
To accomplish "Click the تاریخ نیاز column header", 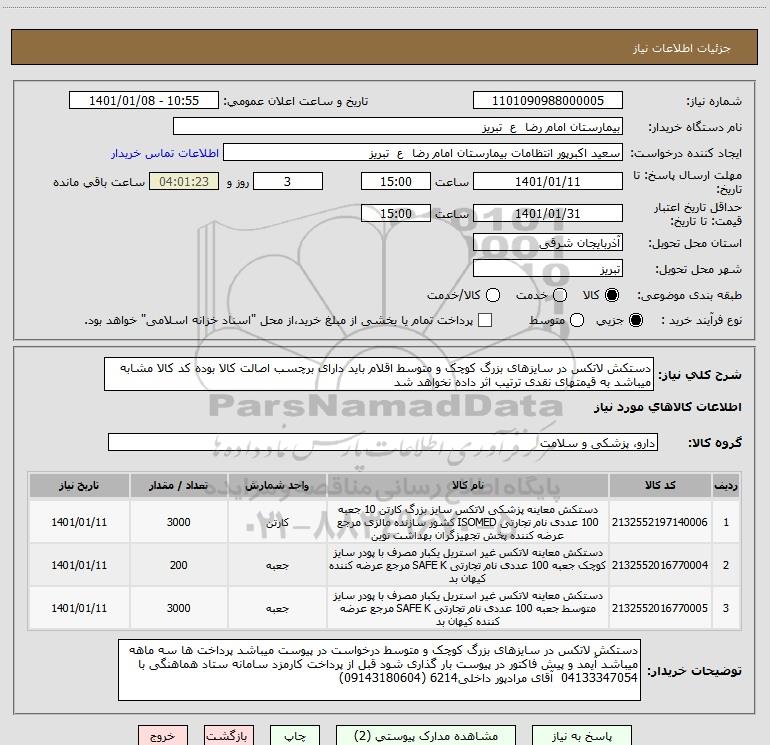I will (79, 486).
